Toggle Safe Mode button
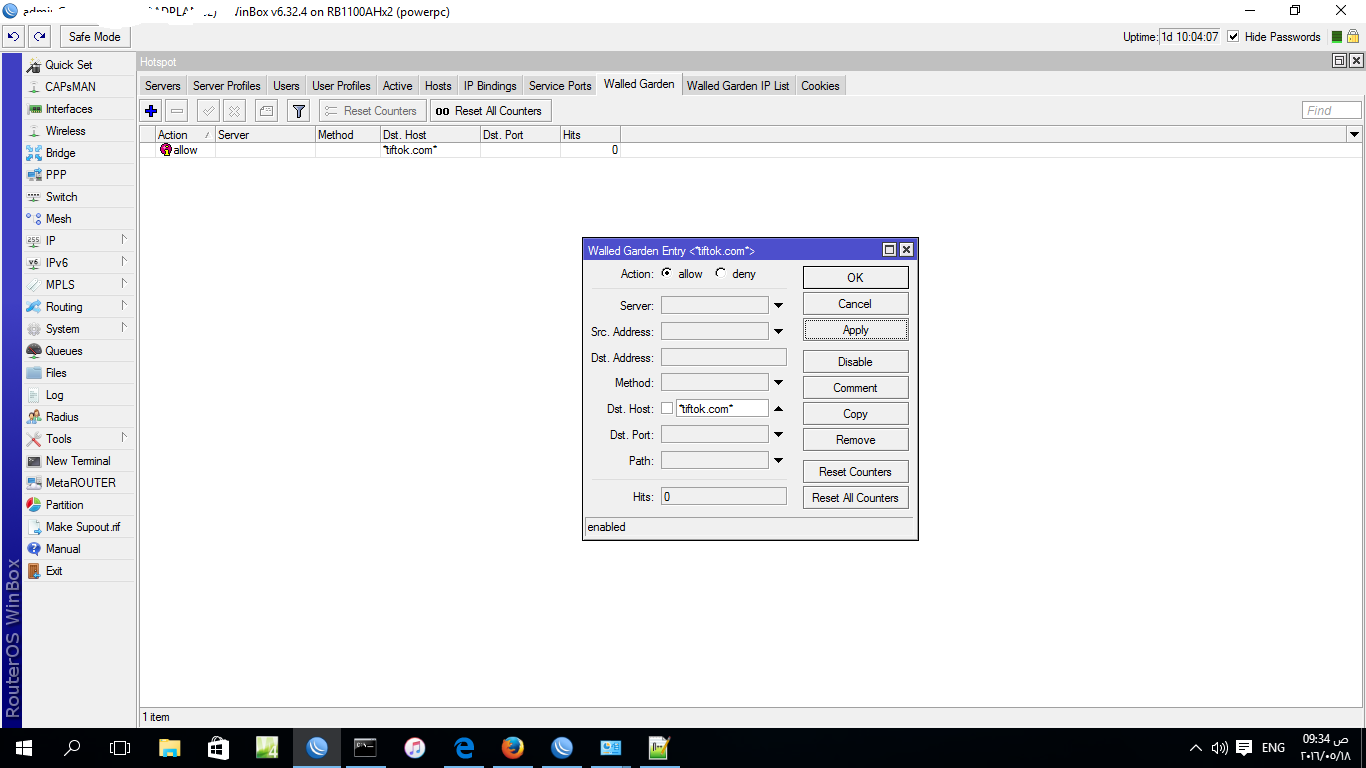1366x768 pixels. point(94,37)
